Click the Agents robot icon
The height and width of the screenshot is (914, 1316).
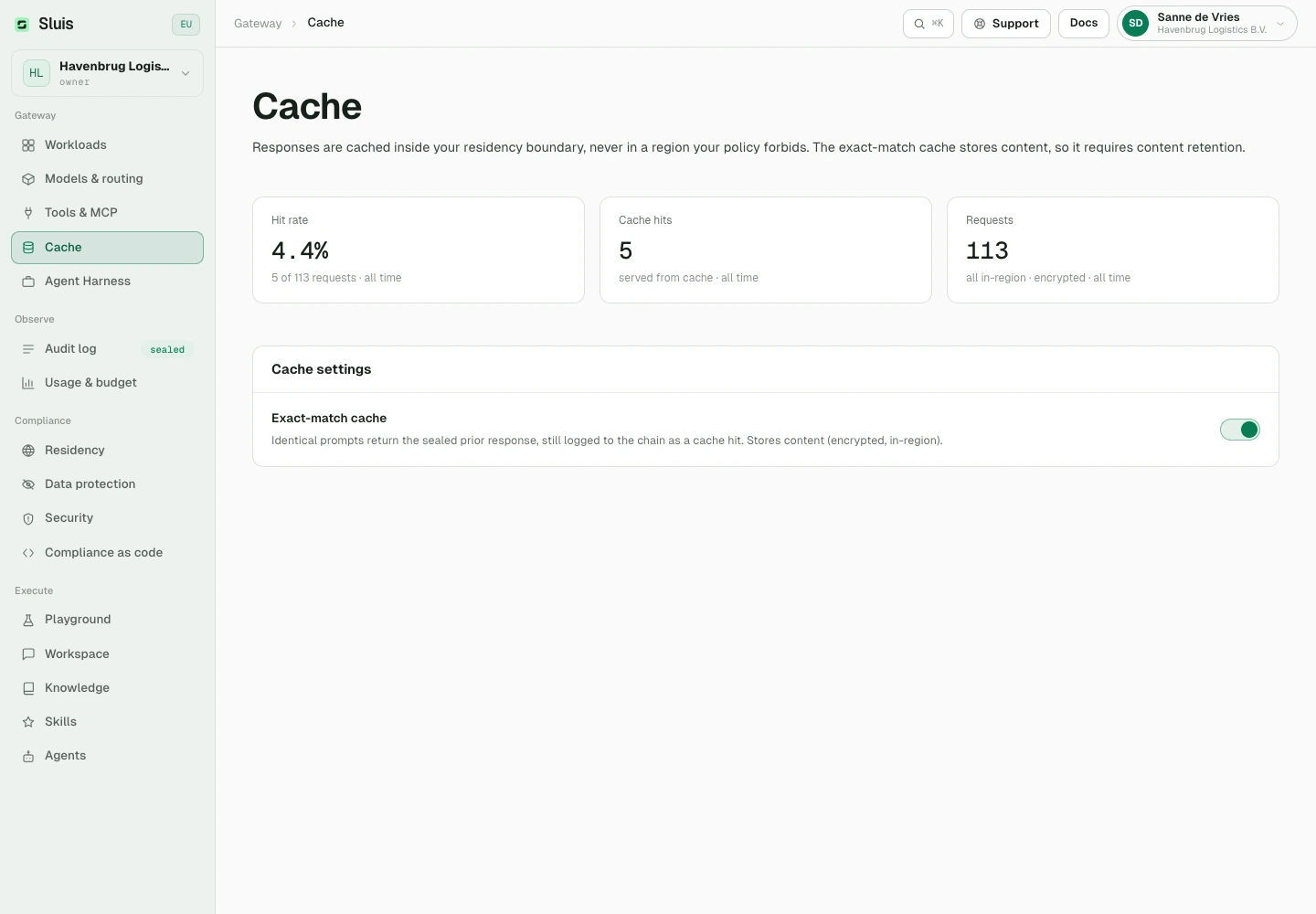(x=28, y=756)
